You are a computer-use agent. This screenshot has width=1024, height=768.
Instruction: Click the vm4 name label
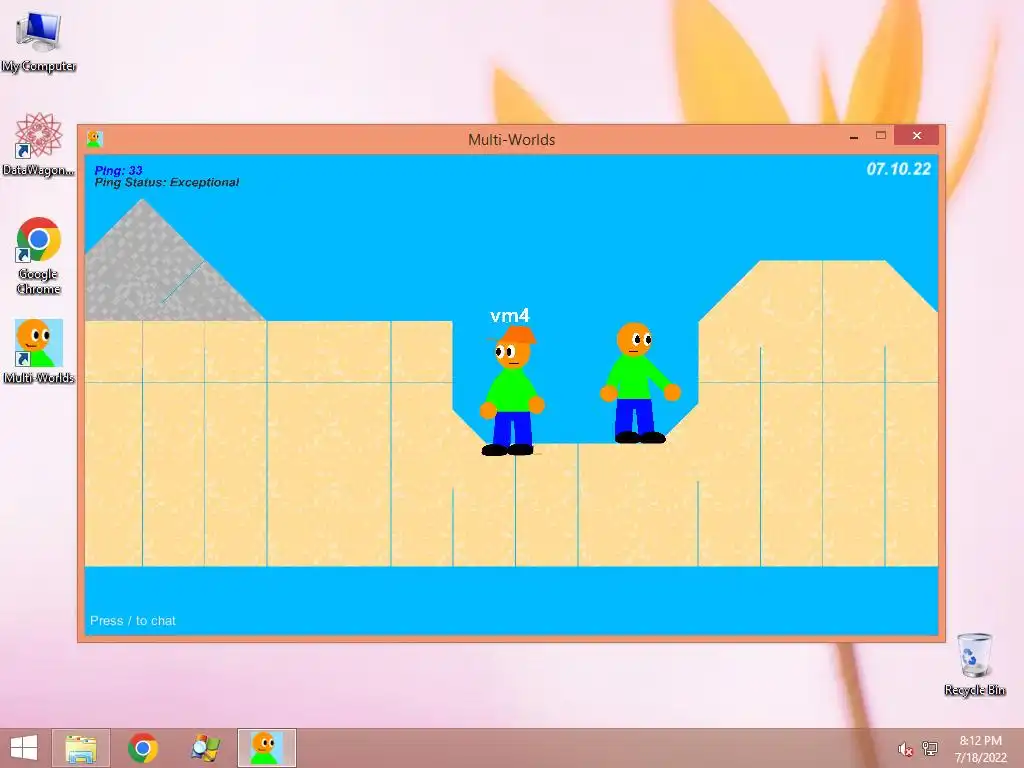510,316
